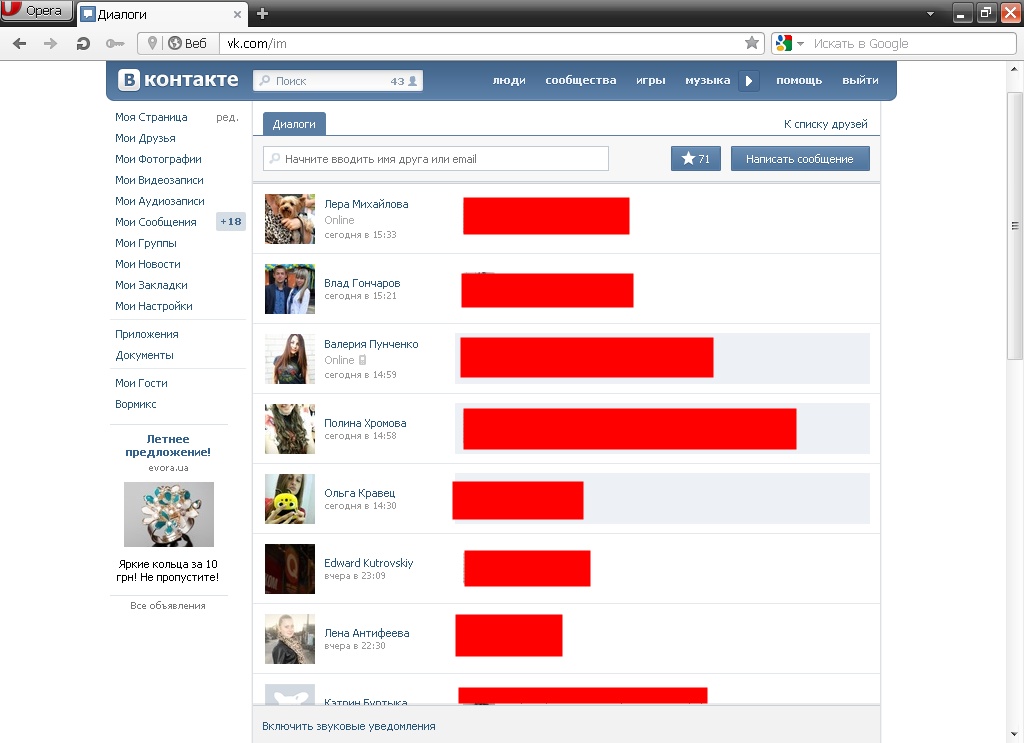This screenshot has height=743, width=1024.
Task: Open люди in the top menu
Action: point(509,80)
